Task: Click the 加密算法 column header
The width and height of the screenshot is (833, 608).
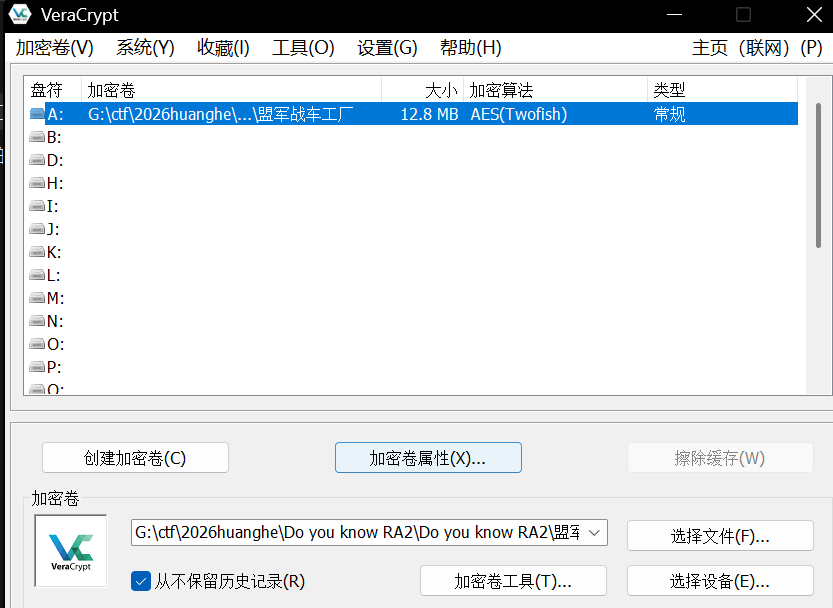Action: 556,90
